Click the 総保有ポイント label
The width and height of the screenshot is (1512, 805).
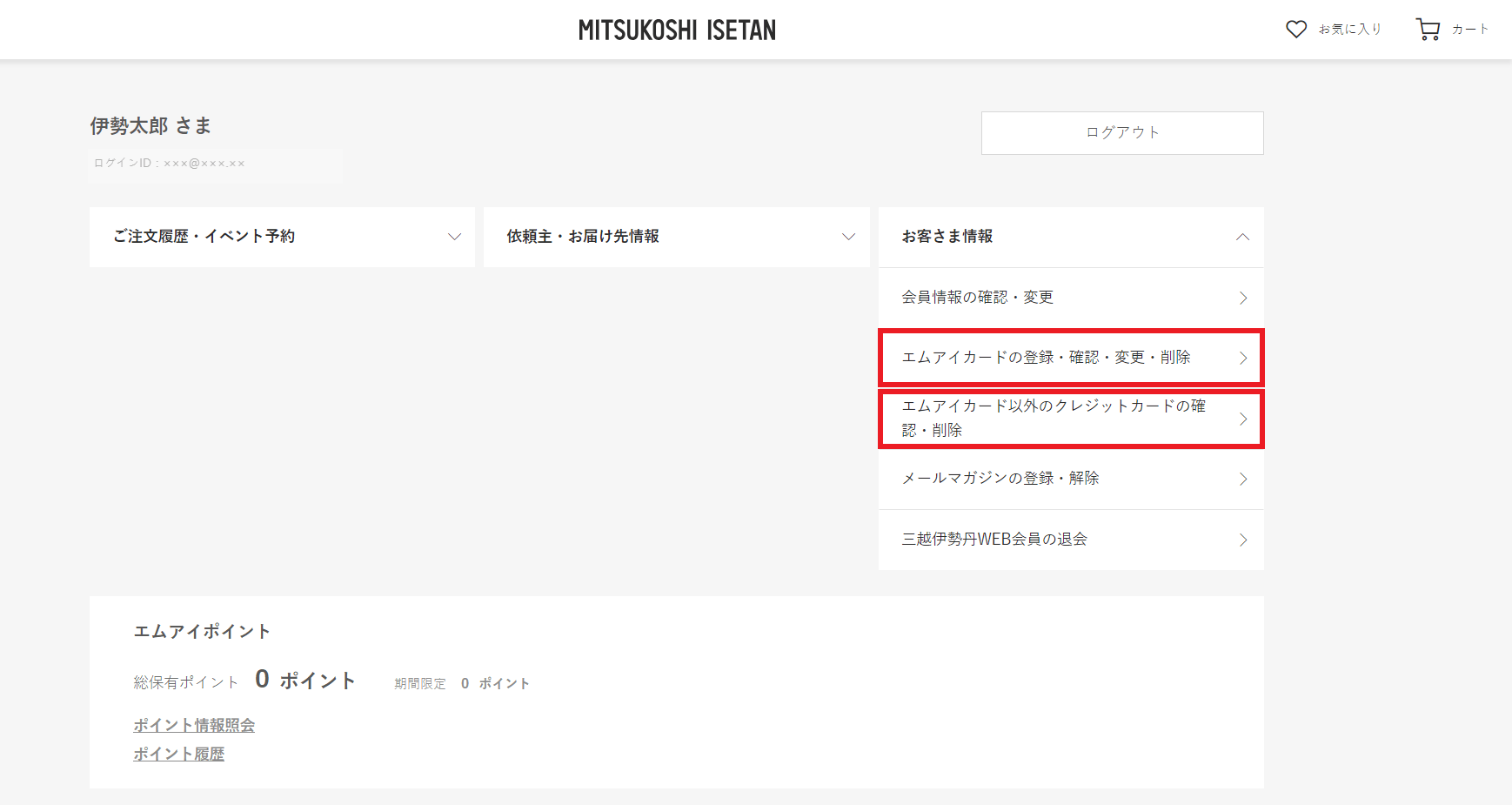185,682
